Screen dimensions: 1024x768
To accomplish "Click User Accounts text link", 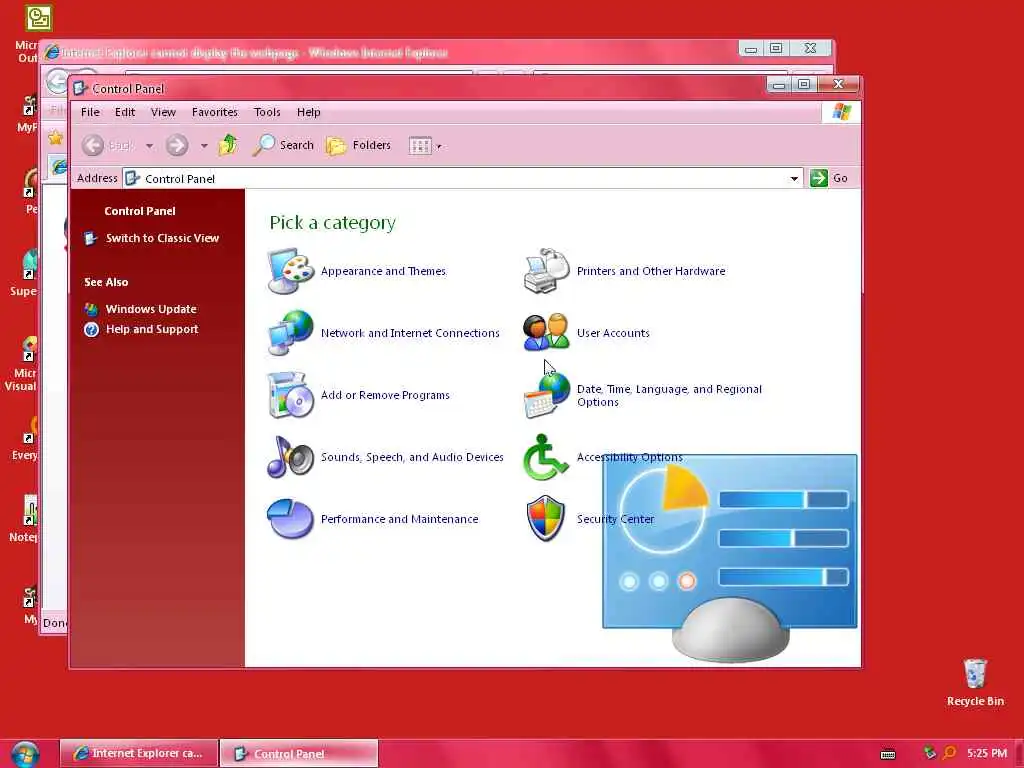I will [x=613, y=333].
